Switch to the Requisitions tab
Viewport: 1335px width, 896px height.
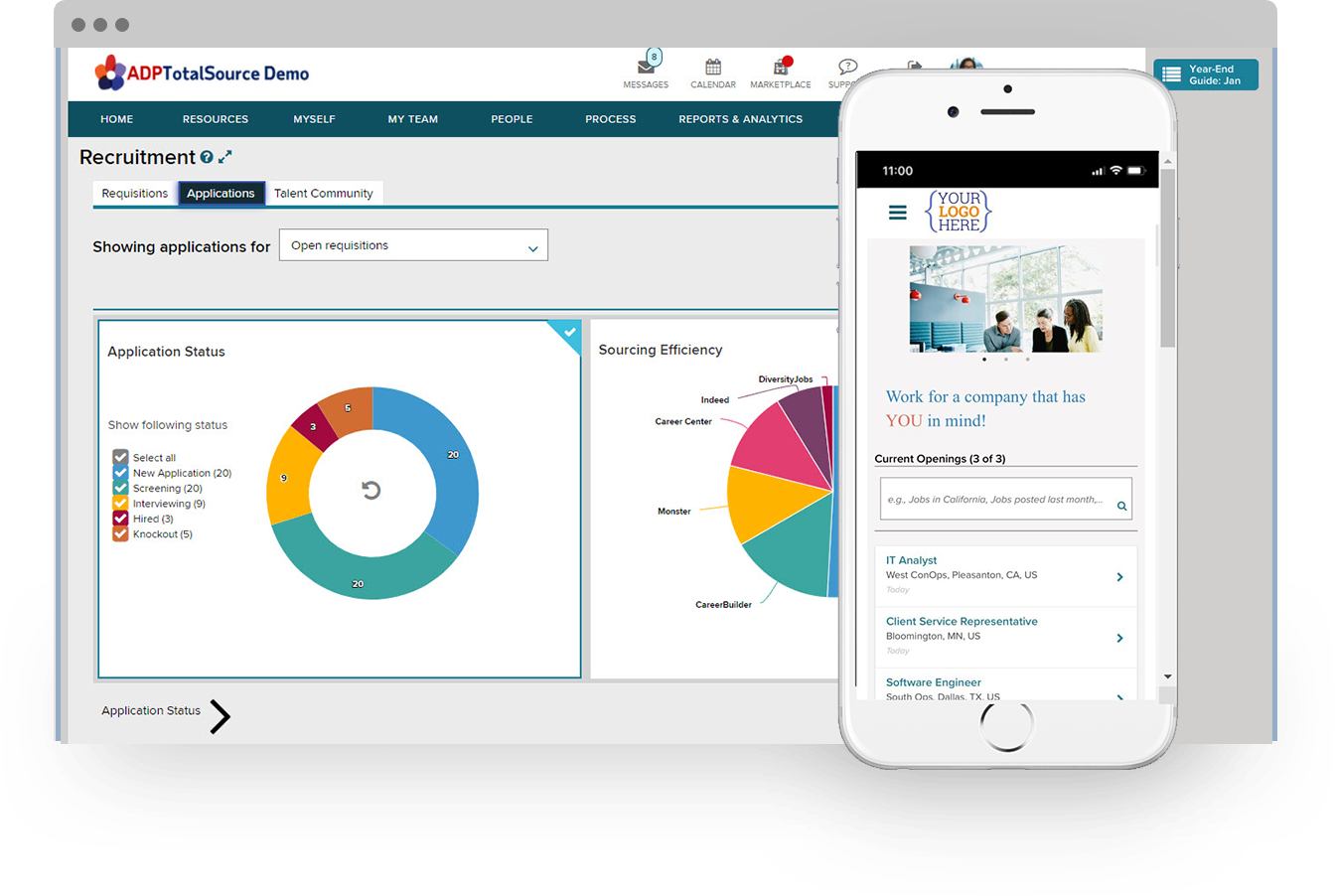[134, 193]
